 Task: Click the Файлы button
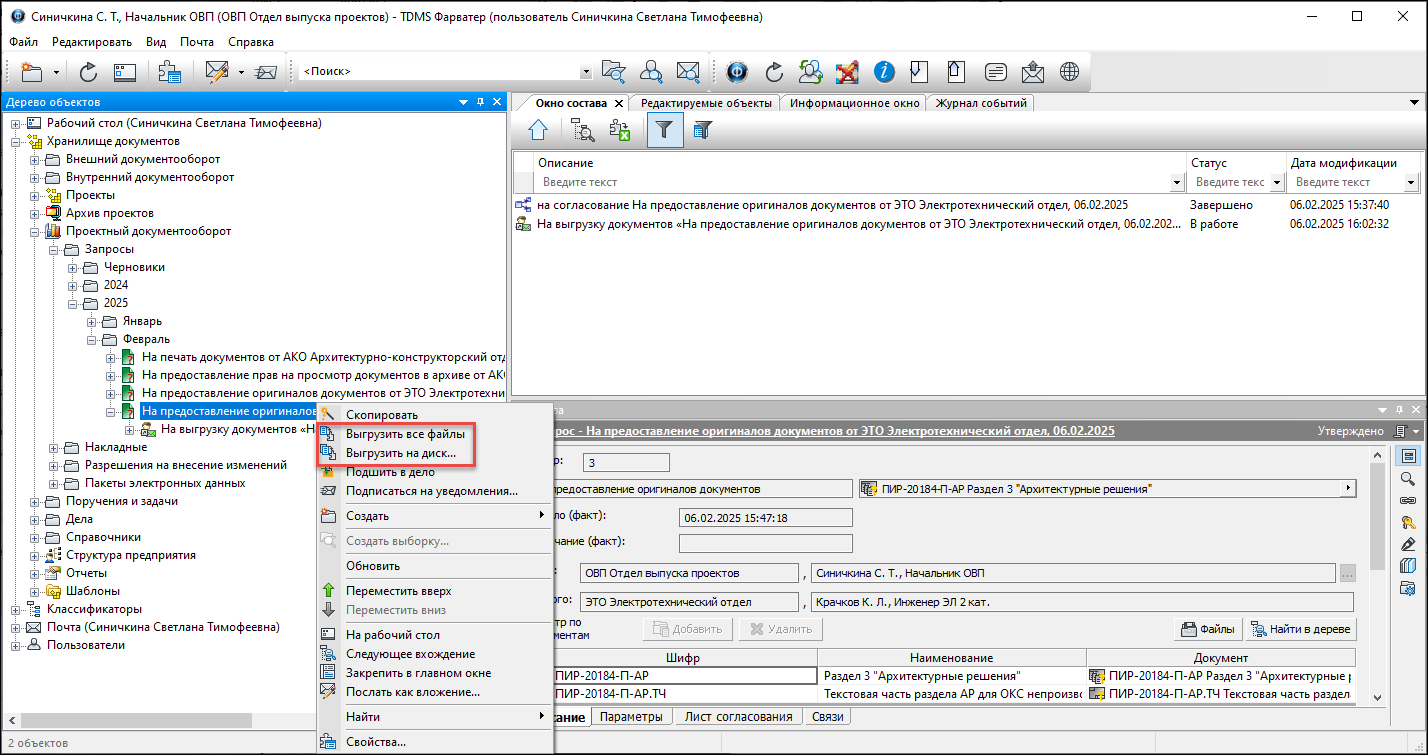[1207, 629]
